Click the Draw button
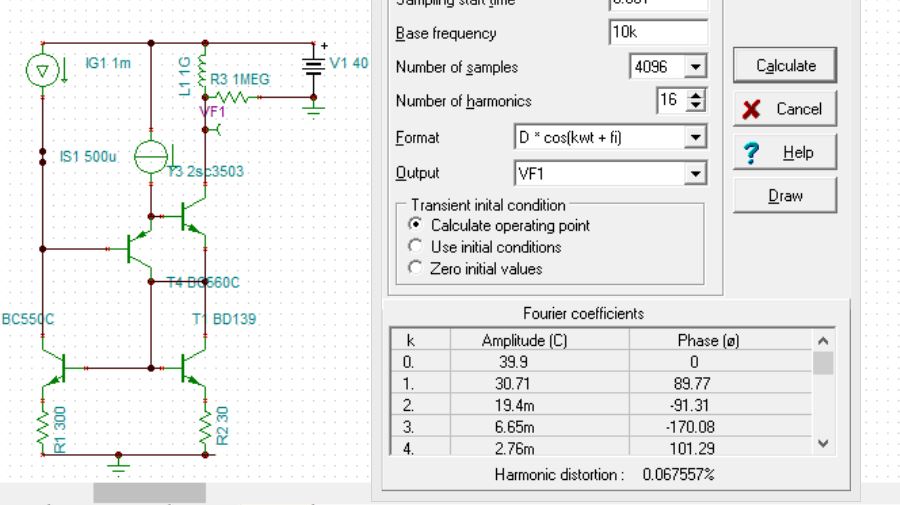The height and width of the screenshot is (505, 900). point(785,196)
